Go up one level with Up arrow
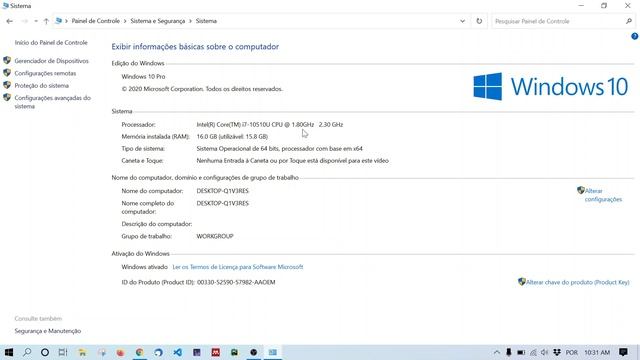The image size is (640, 360). click(x=46, y=21)
